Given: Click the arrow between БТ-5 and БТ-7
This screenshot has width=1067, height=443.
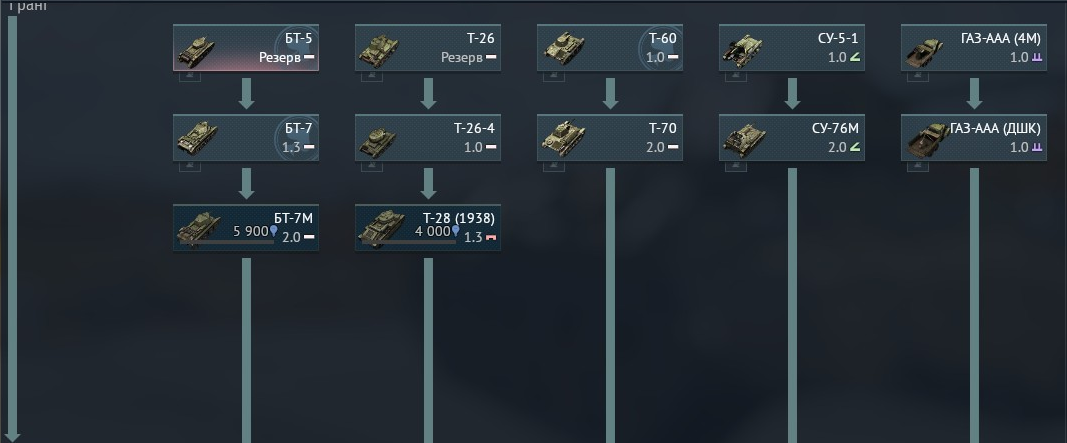Looking at the screenshot, I should (x=246, y=93).
